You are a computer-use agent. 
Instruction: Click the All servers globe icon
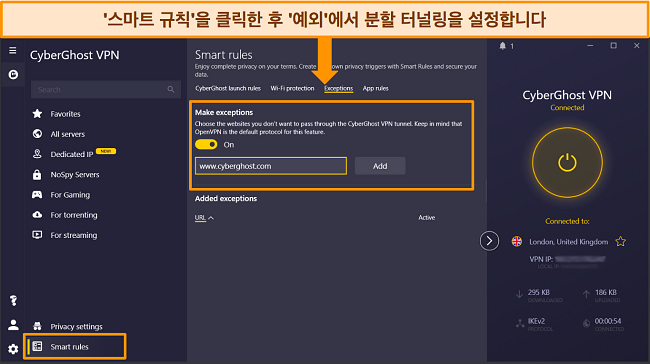pyautogui.click(x=37, y=133)
